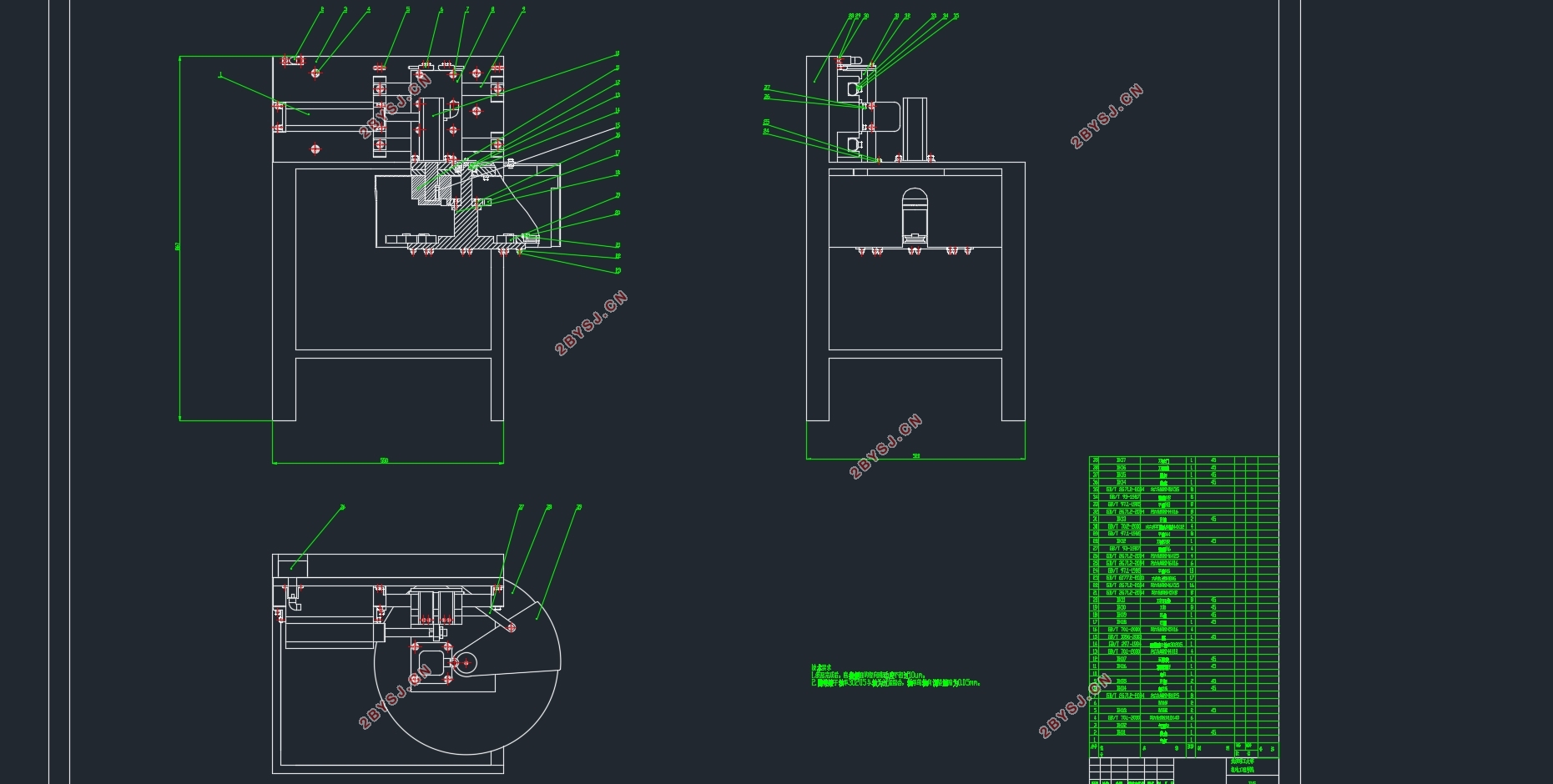
Task: Select balloon number 33 above the side view
Action: (934, 16)
